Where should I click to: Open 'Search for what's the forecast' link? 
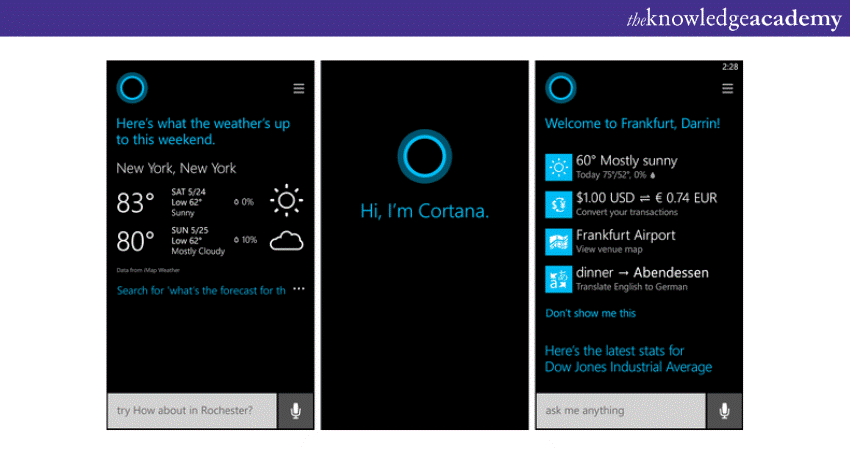(201, 290)
